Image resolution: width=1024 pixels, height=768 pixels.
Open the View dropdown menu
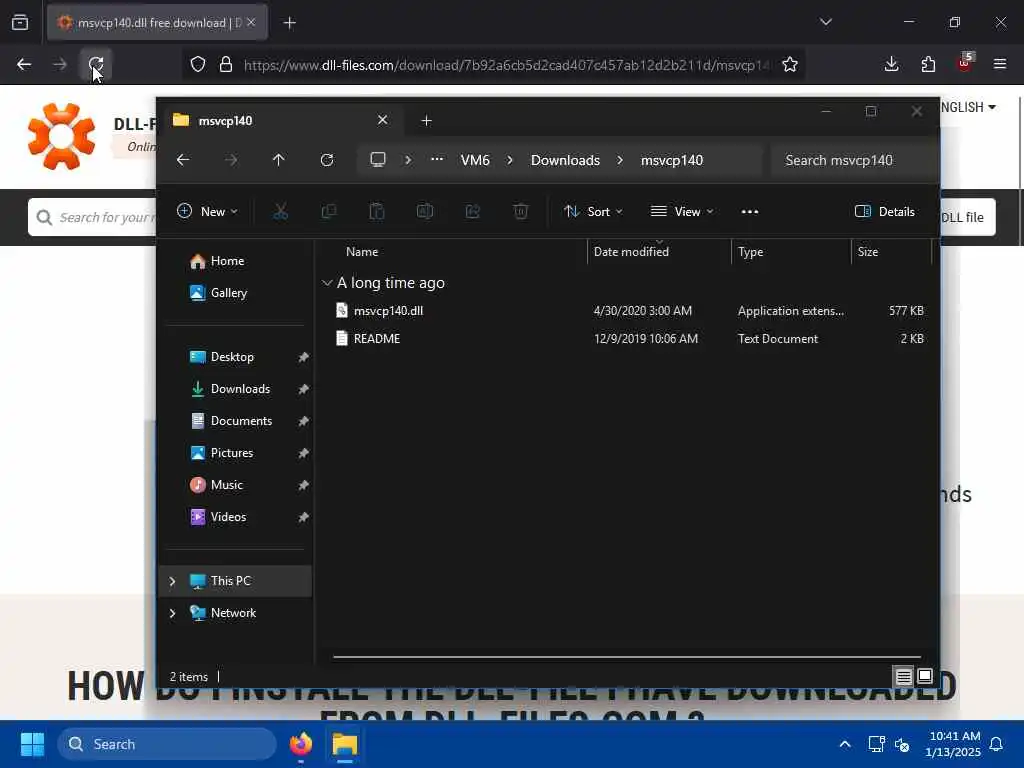tap(682, 212)
